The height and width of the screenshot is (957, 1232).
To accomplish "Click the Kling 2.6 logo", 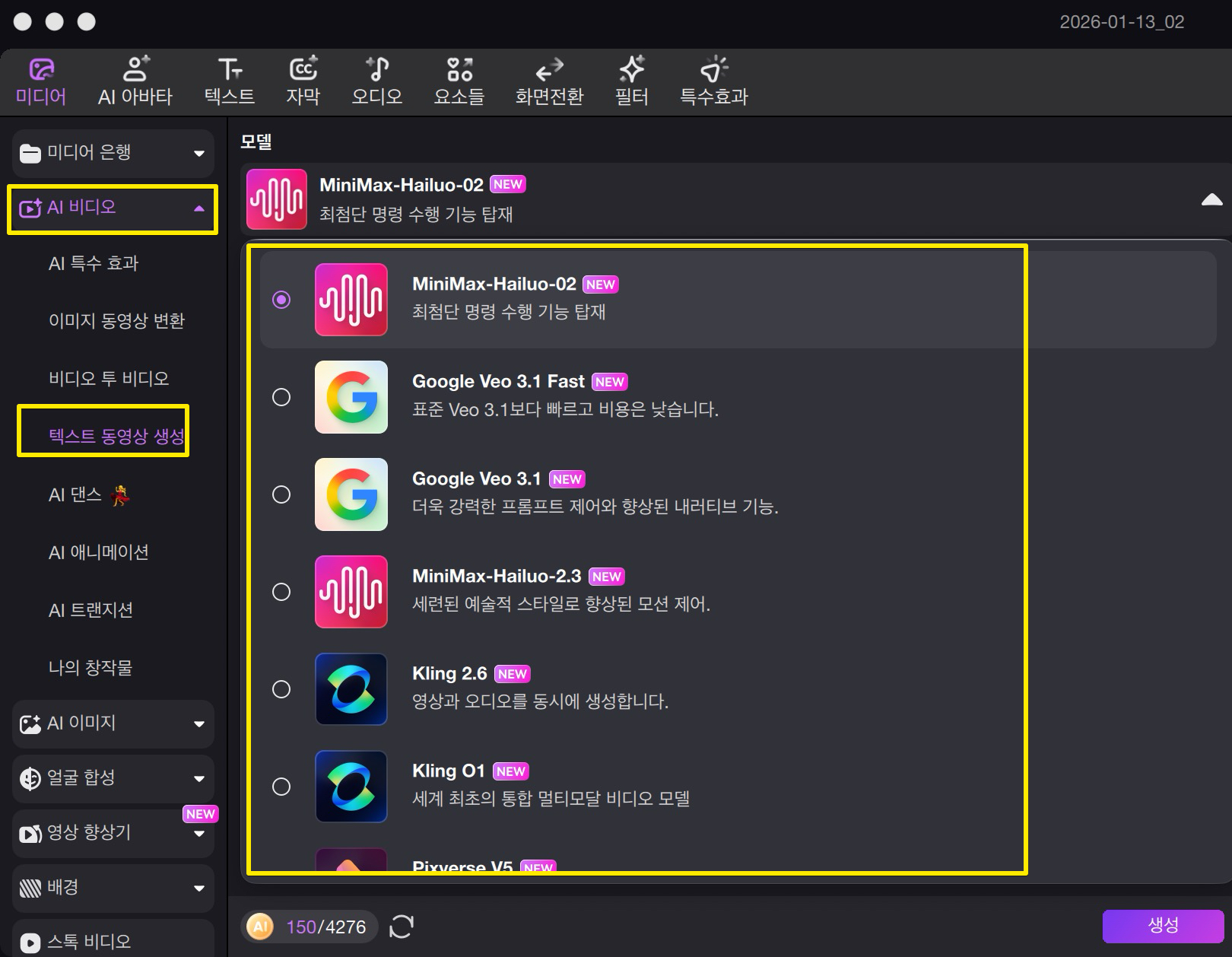I will (351, 689).
